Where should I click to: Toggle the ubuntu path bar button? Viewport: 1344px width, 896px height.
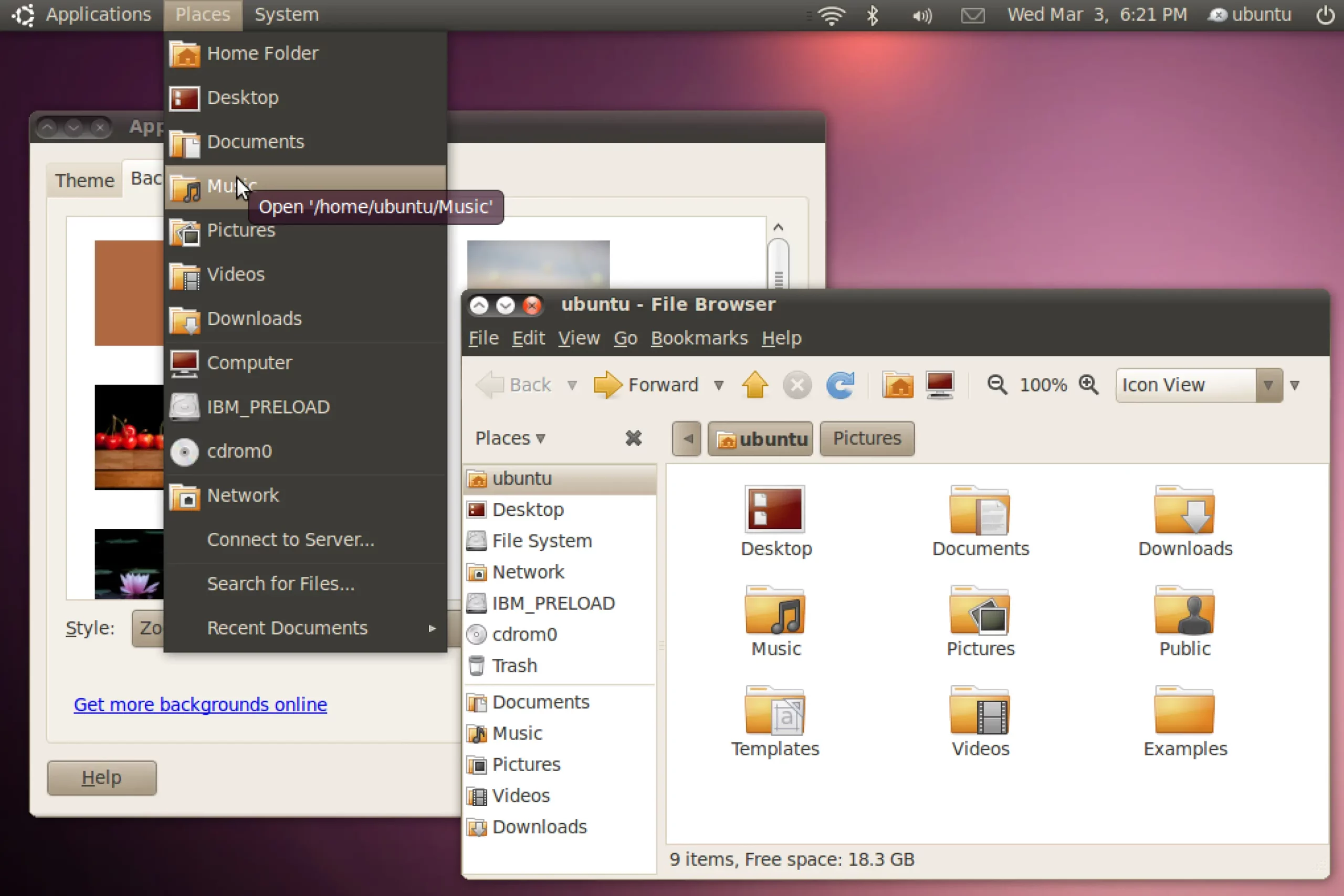coord(760,439)
